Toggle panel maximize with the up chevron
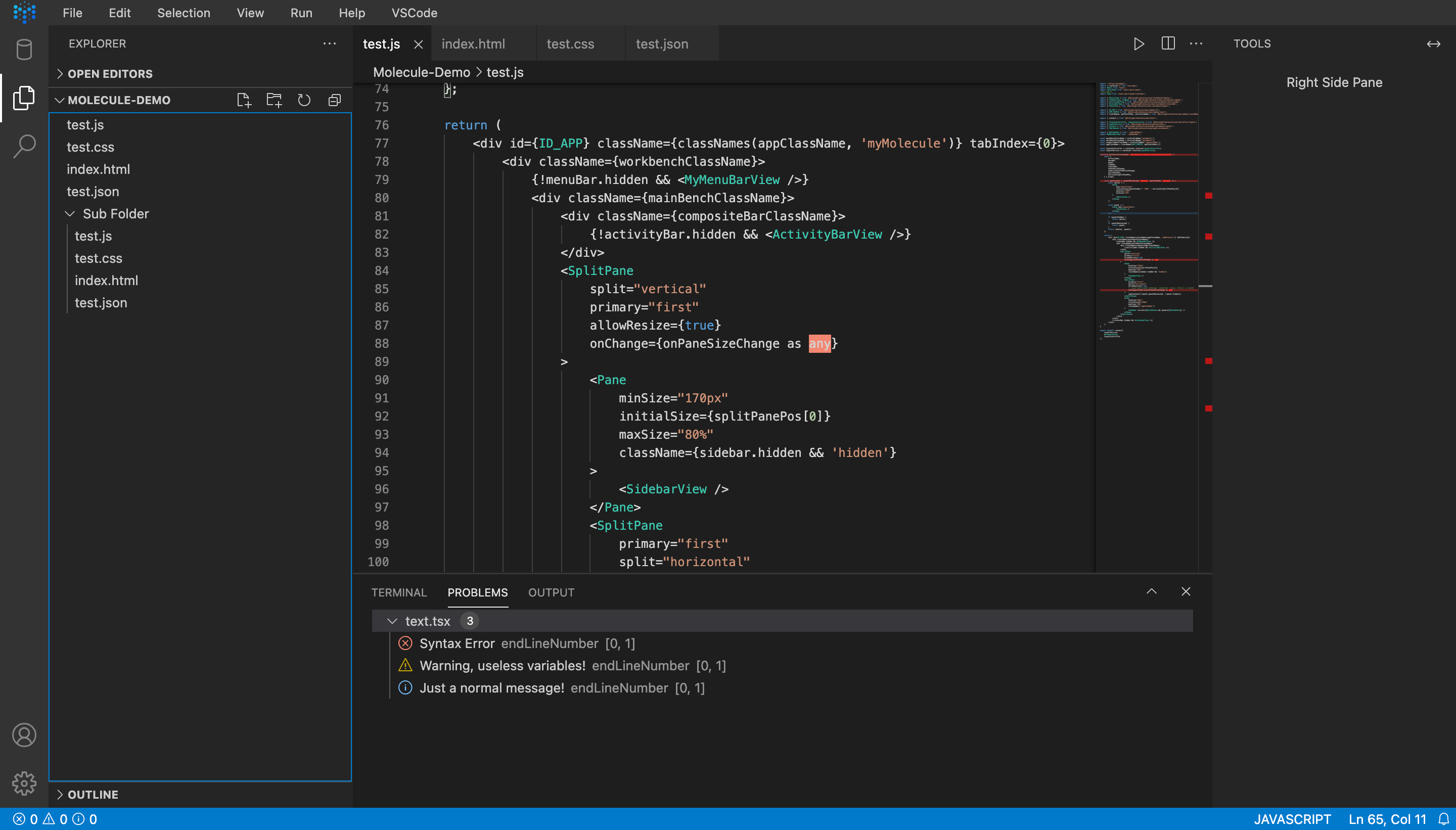The height and width of the screenshot is (830, 1456). point(1152,592)
